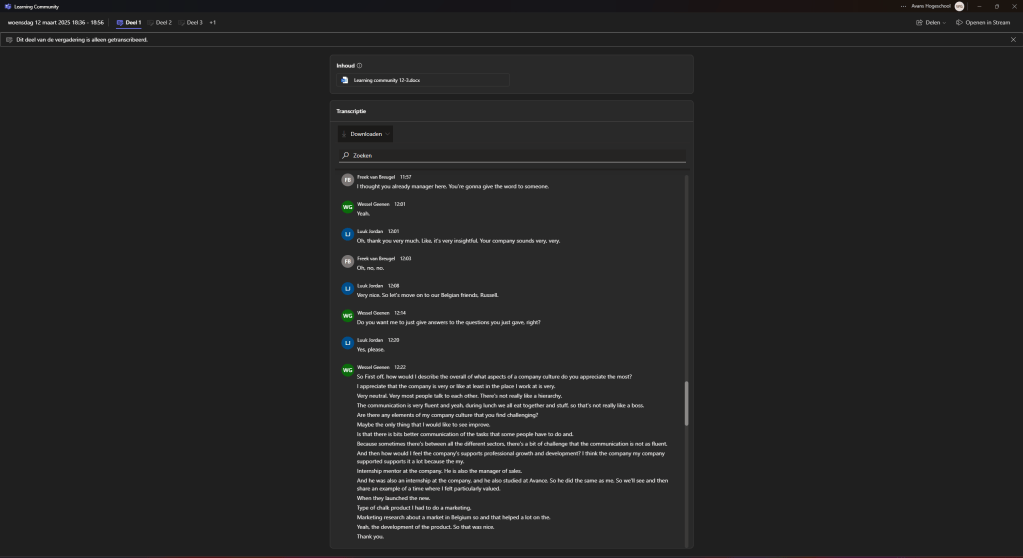Select Louk Jorden's 'Yes, please.' transcript entry
This screenshot has width=1023, height=558.
point(370,349)
